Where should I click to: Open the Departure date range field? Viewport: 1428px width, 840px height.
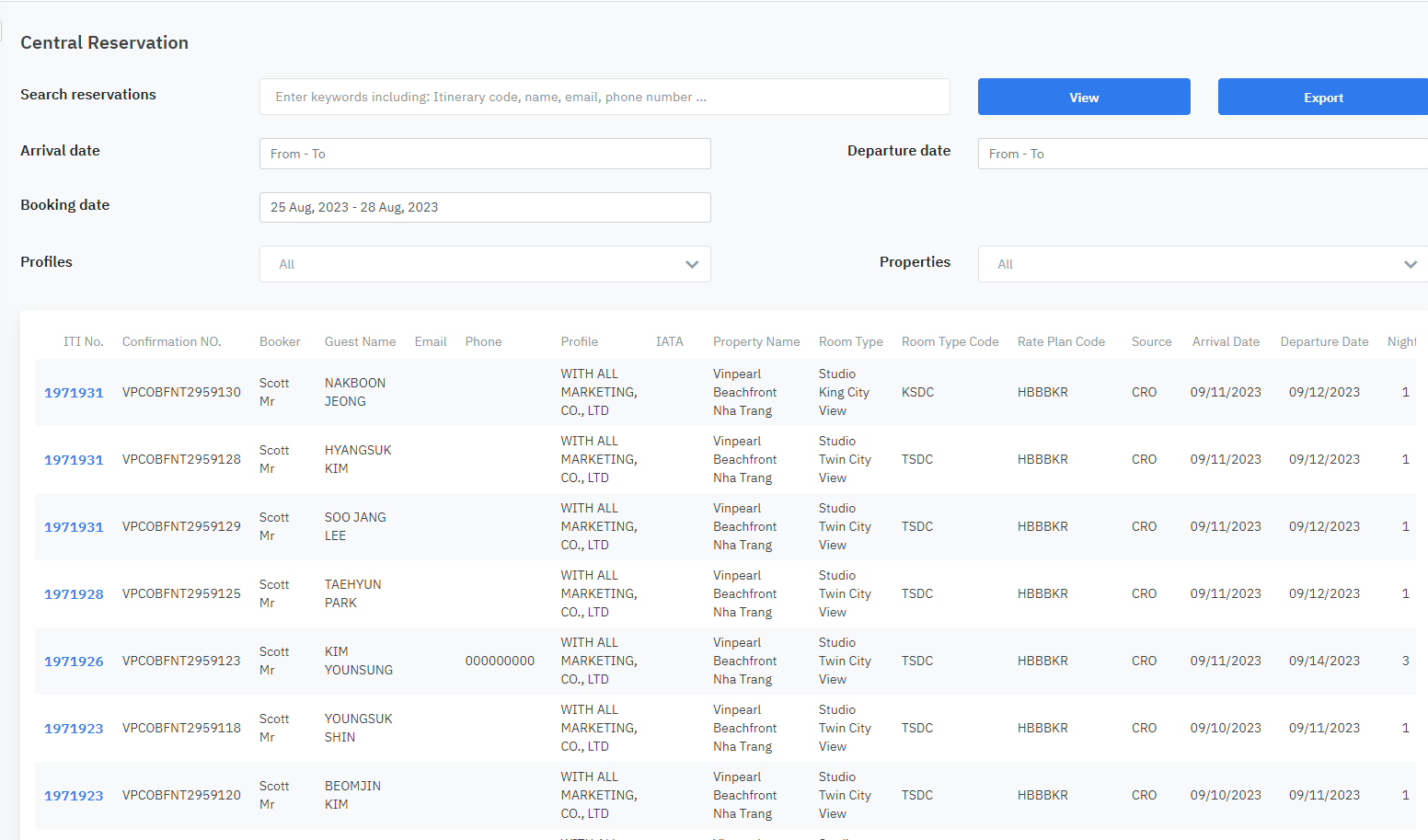click(x=1202, y=154)
